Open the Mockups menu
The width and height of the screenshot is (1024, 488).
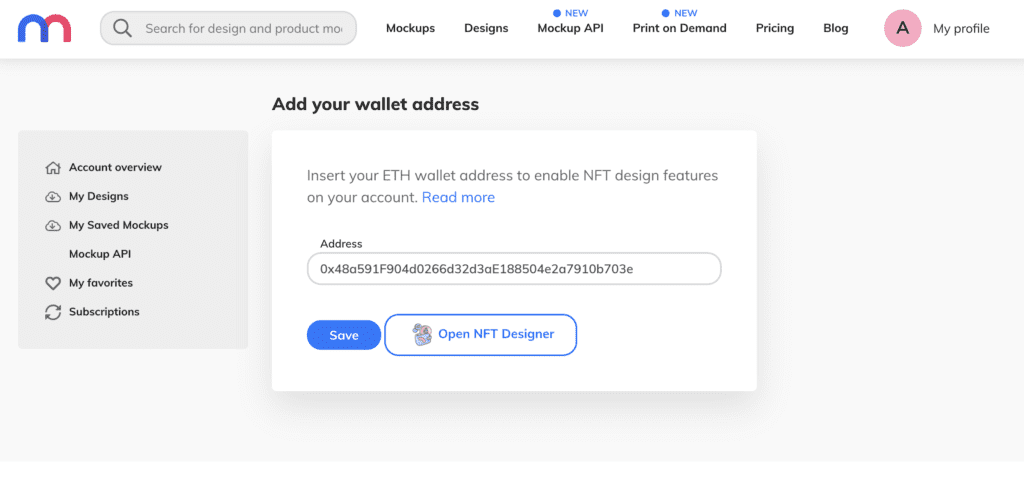click(x=410, y=28)
